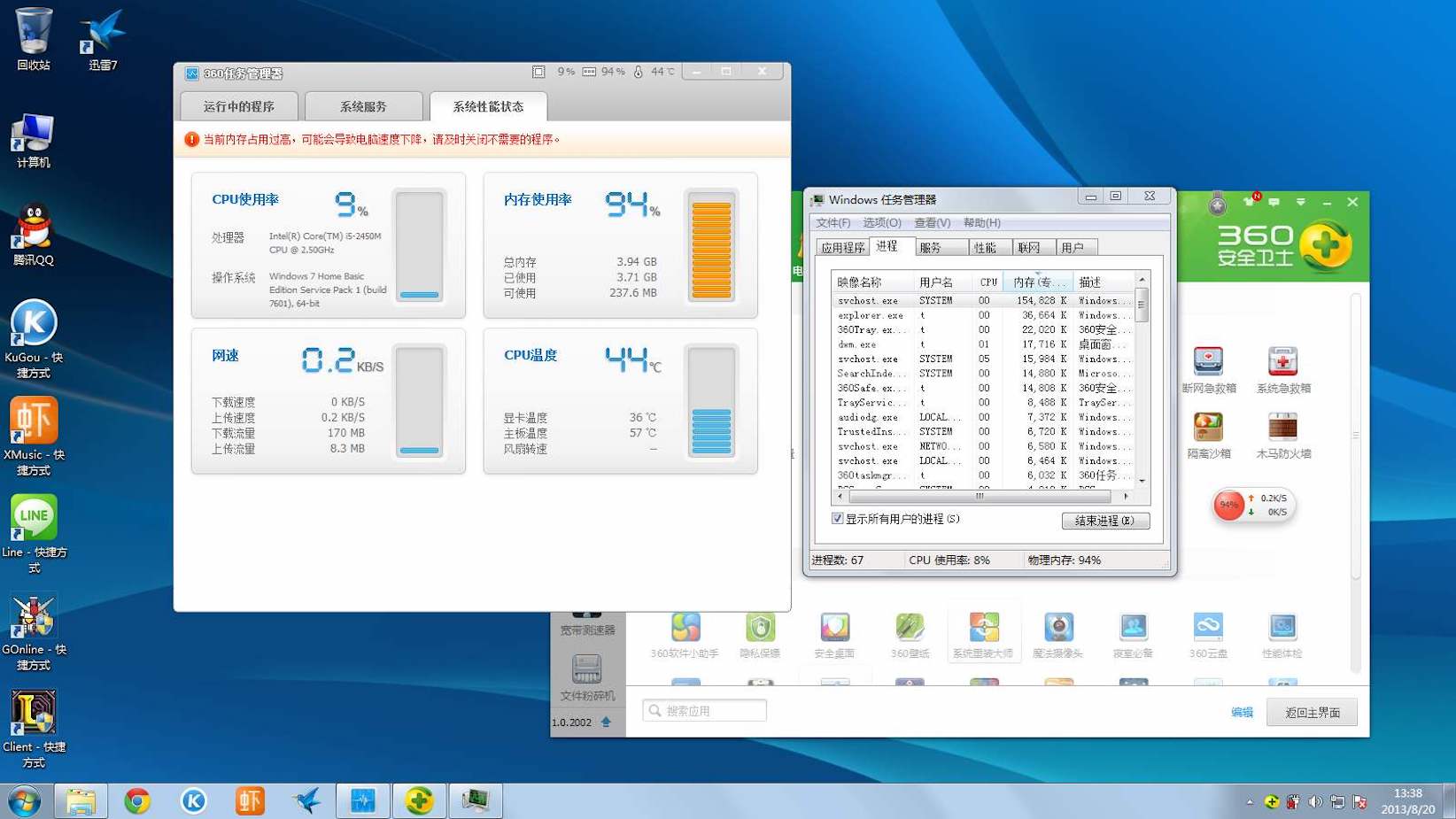
Task: Click the process list horizontal scrollbar
Action: pyautogui.click(x=980, y=497)
